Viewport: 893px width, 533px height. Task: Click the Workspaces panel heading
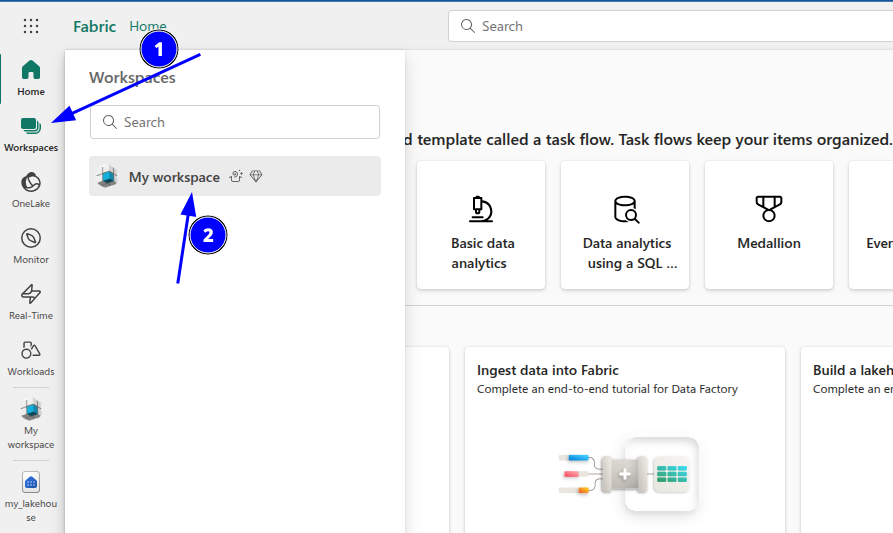(132, 77)
